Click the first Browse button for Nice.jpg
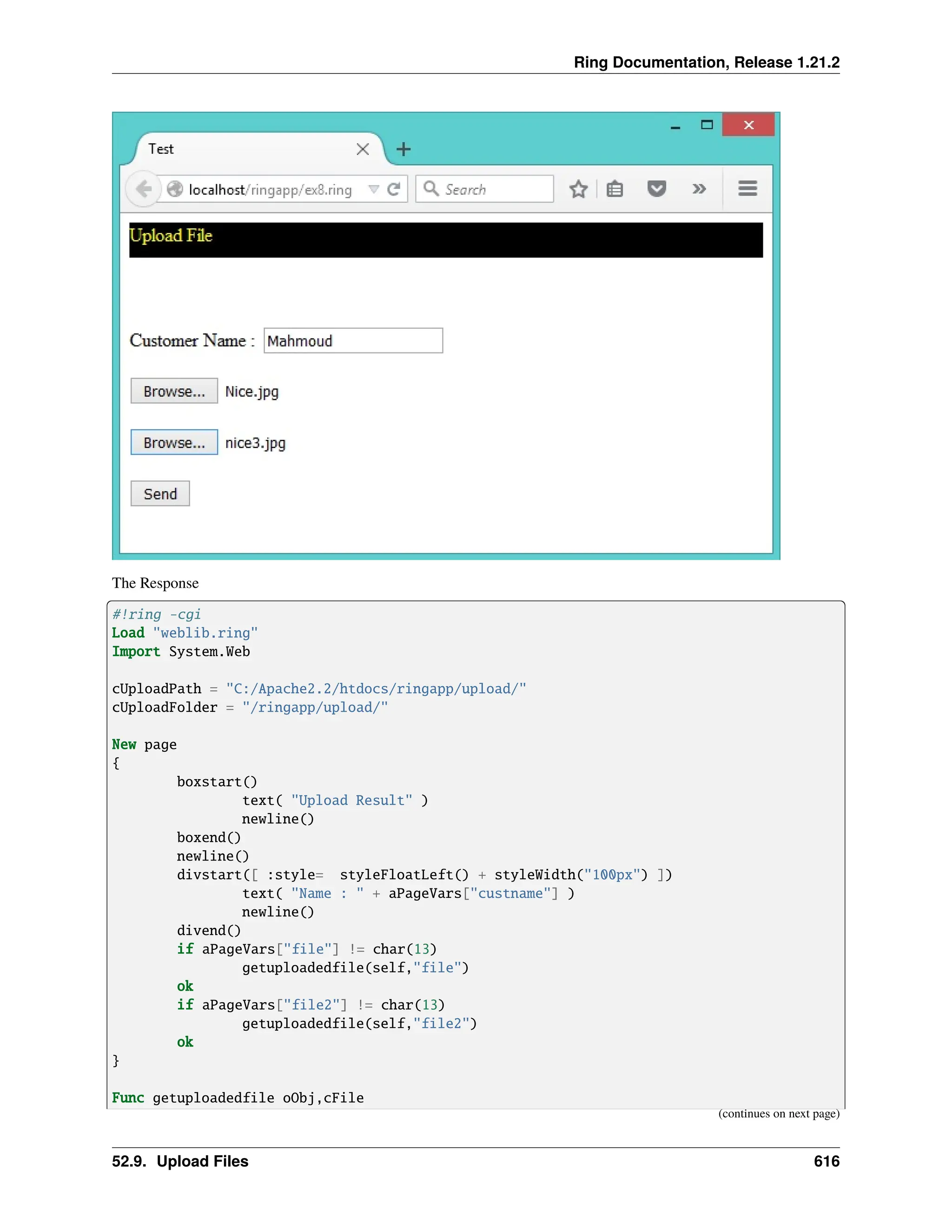This screenshot has width=952, height=1232. coord(174,391)
